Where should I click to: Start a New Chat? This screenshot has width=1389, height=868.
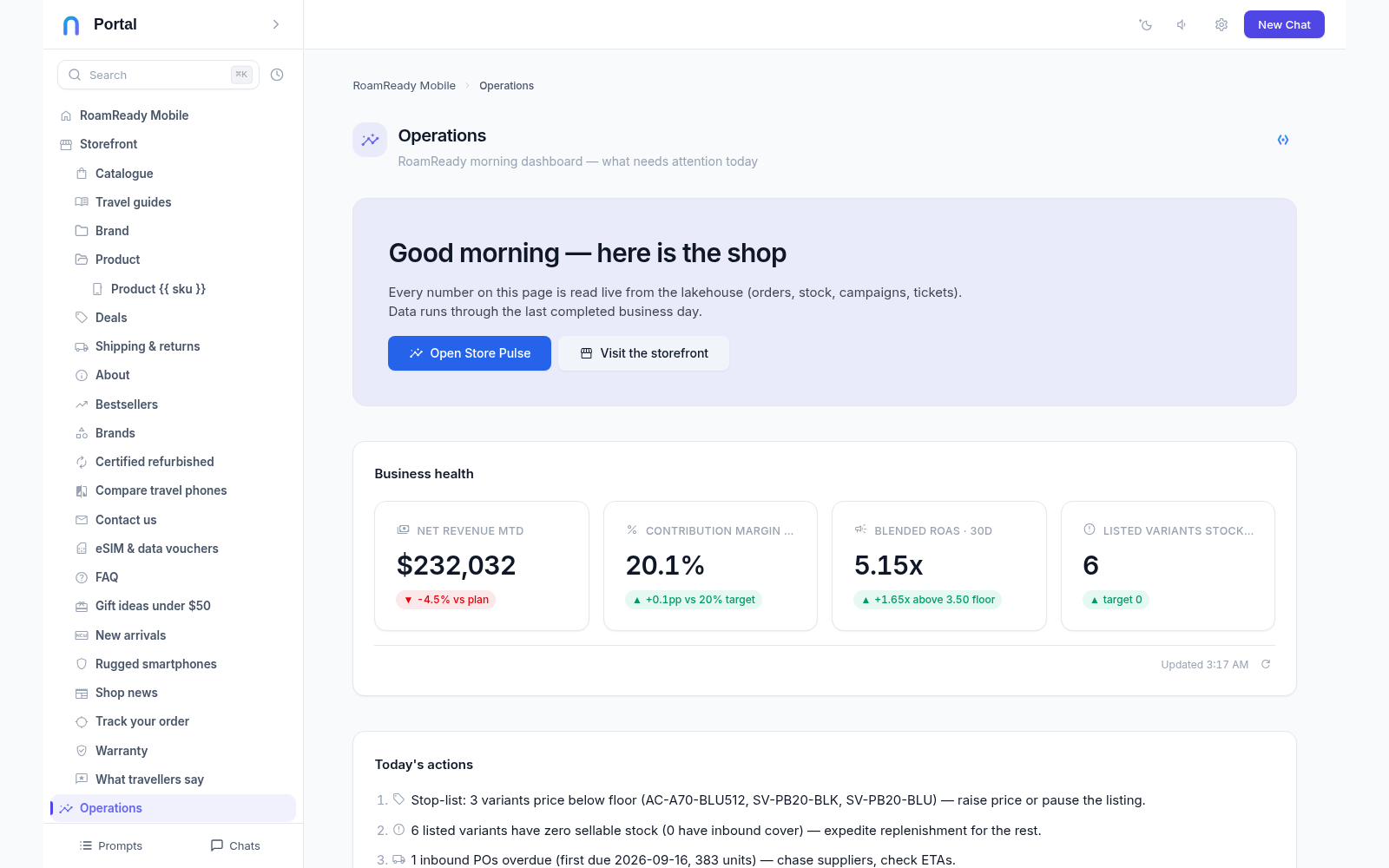pos(1284,24)
